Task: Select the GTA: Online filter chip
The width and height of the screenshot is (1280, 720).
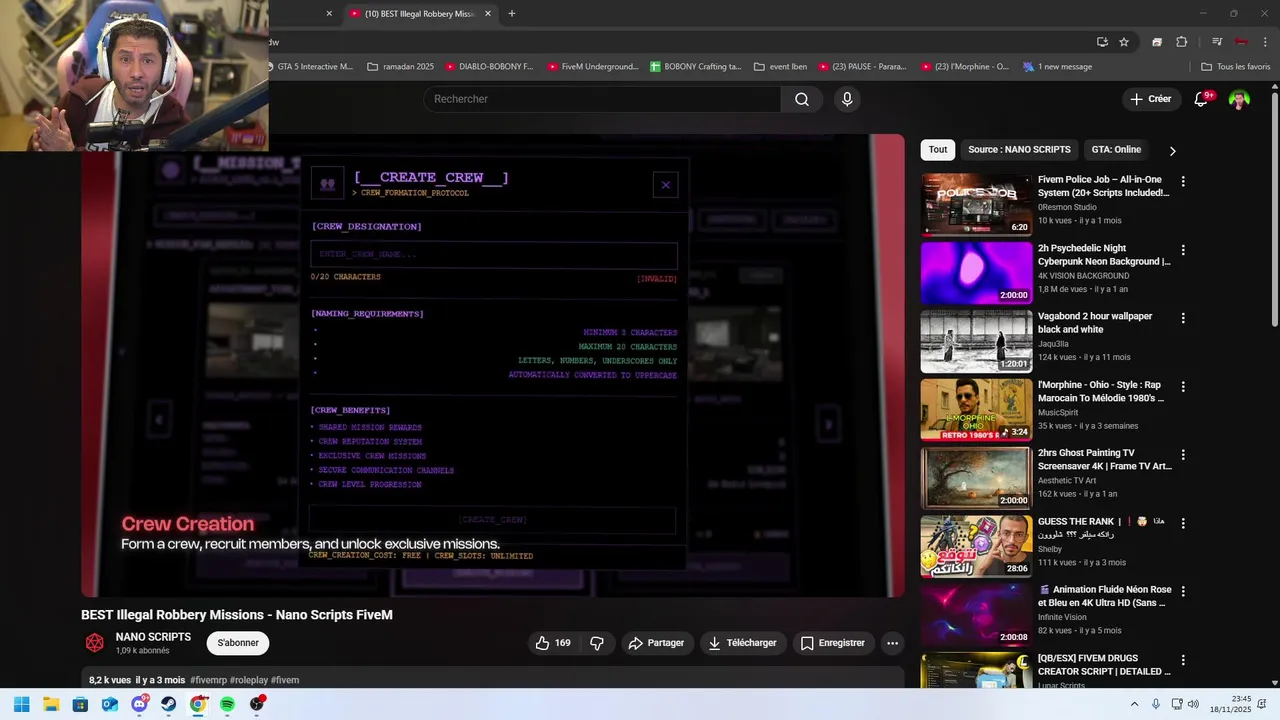Action: [x=1116, y=150]
